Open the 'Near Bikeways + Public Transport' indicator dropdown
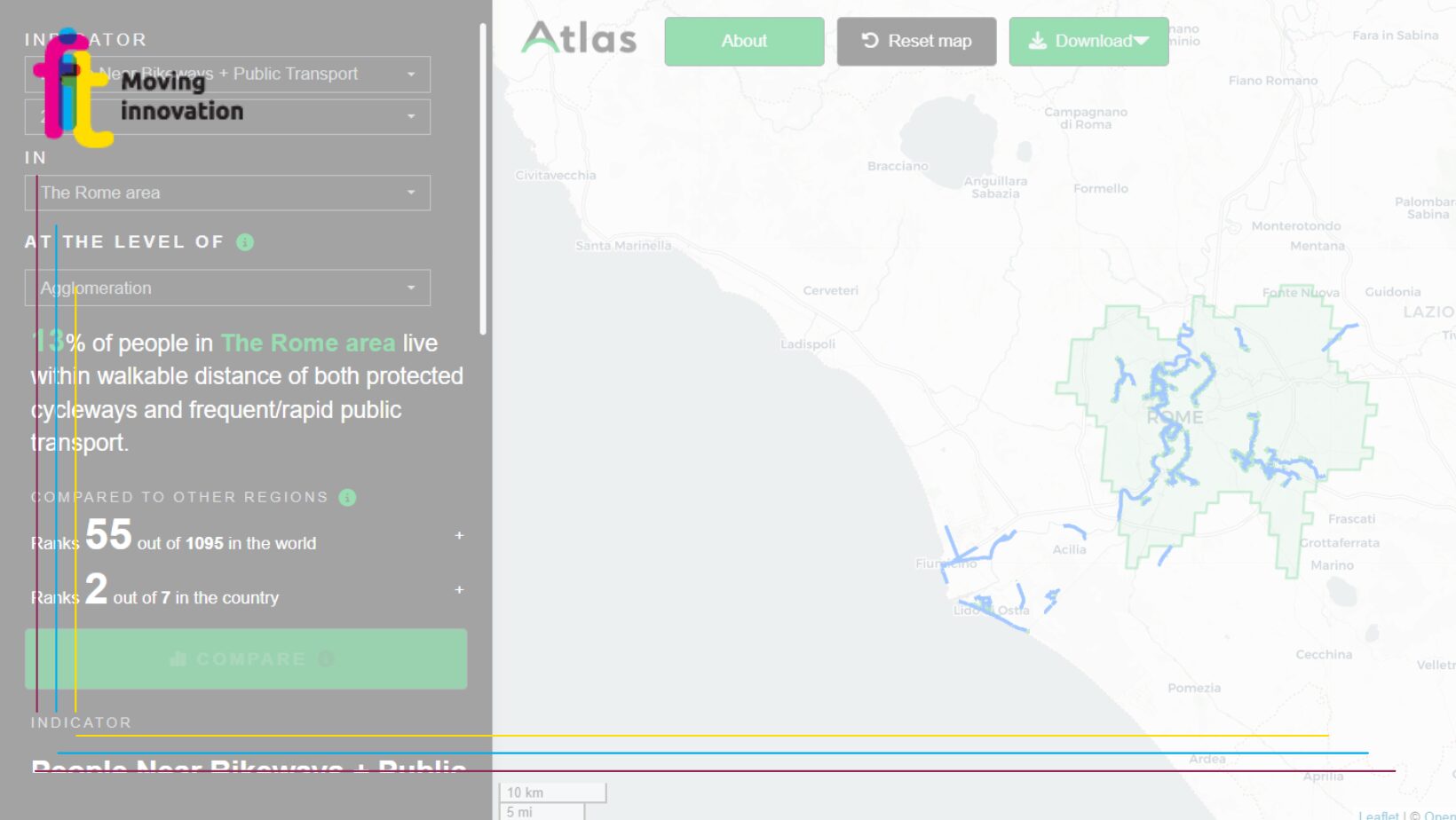This screenshot has height=820, width=1456. (x=266, y=75)
